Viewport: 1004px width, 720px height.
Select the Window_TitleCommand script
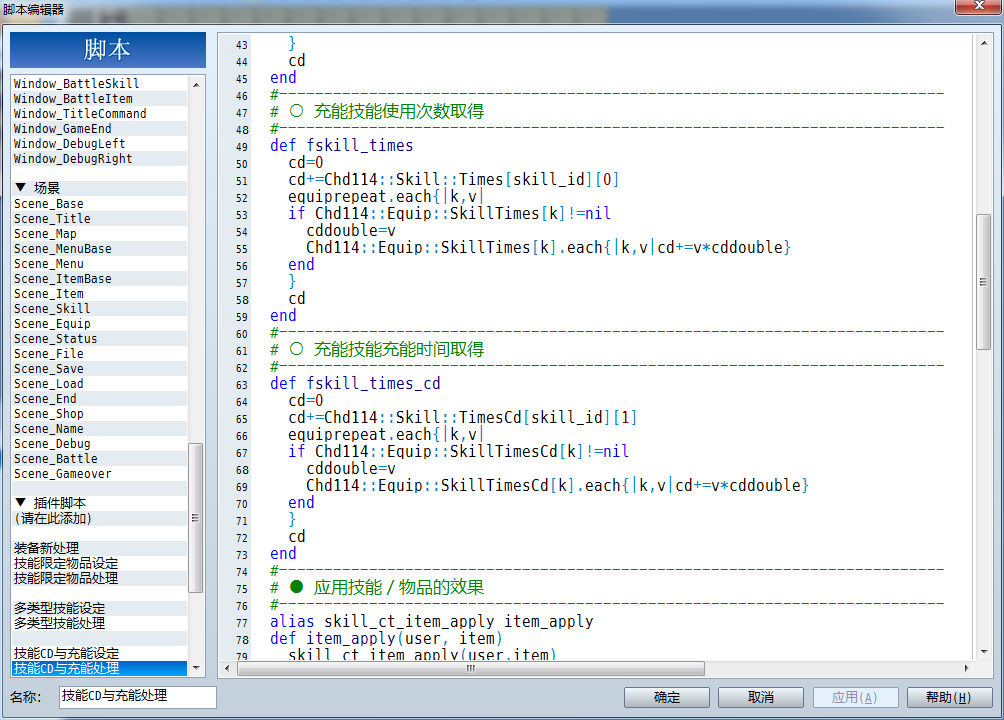click(x=99, y=113)
